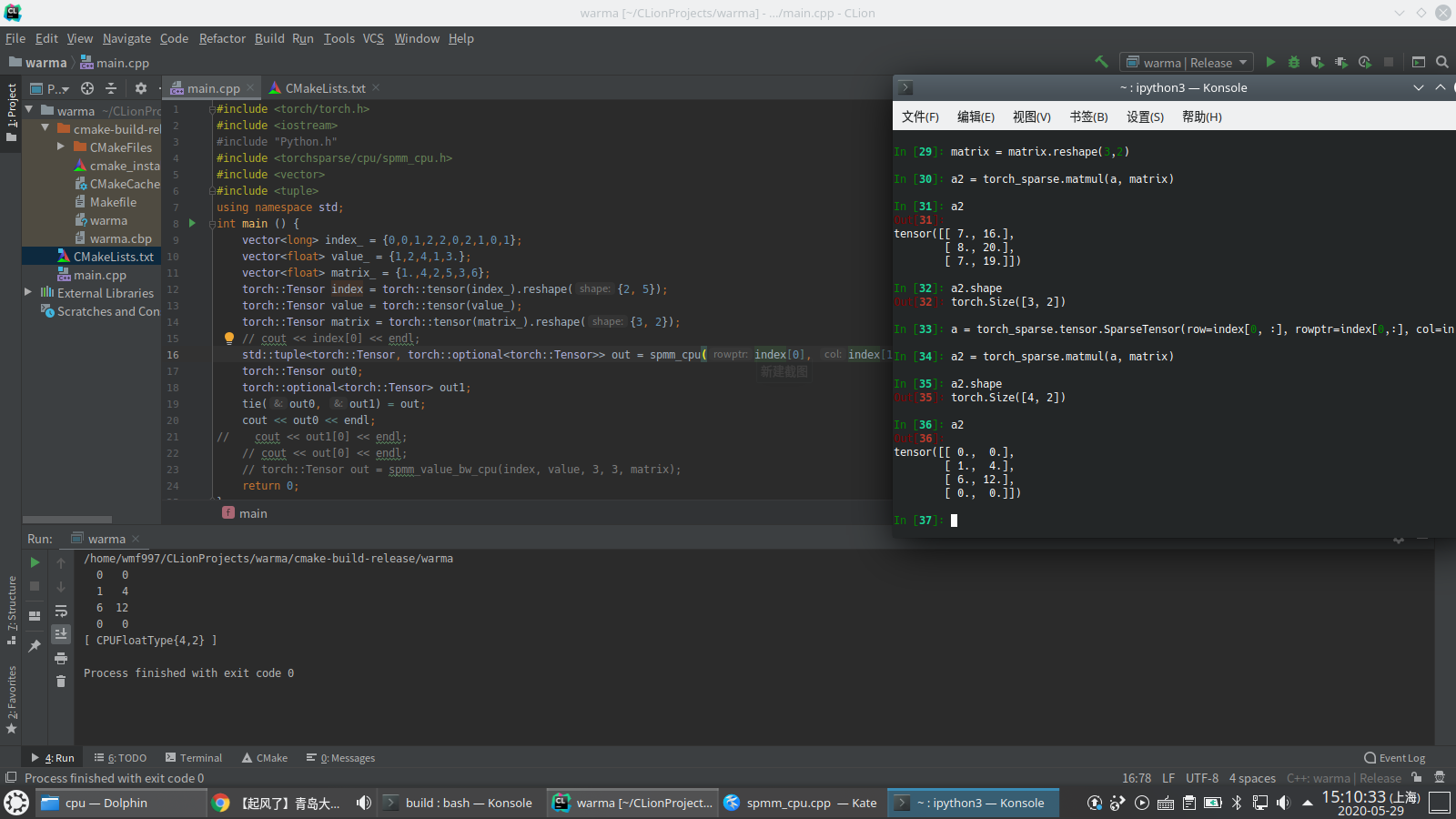The width and height of the screenshot is (1456, 819).
Task: Switch to the main.cpp editor tab
Action: coord(213,88)
